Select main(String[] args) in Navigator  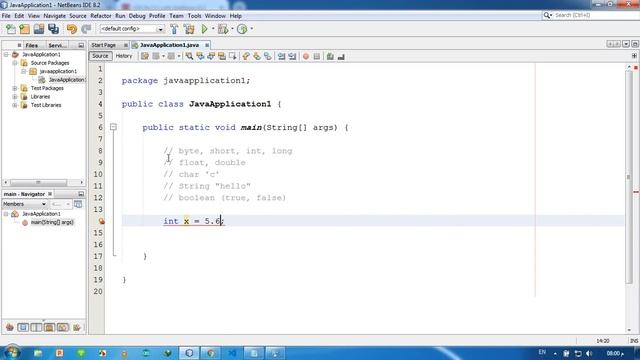coord(52,222)
